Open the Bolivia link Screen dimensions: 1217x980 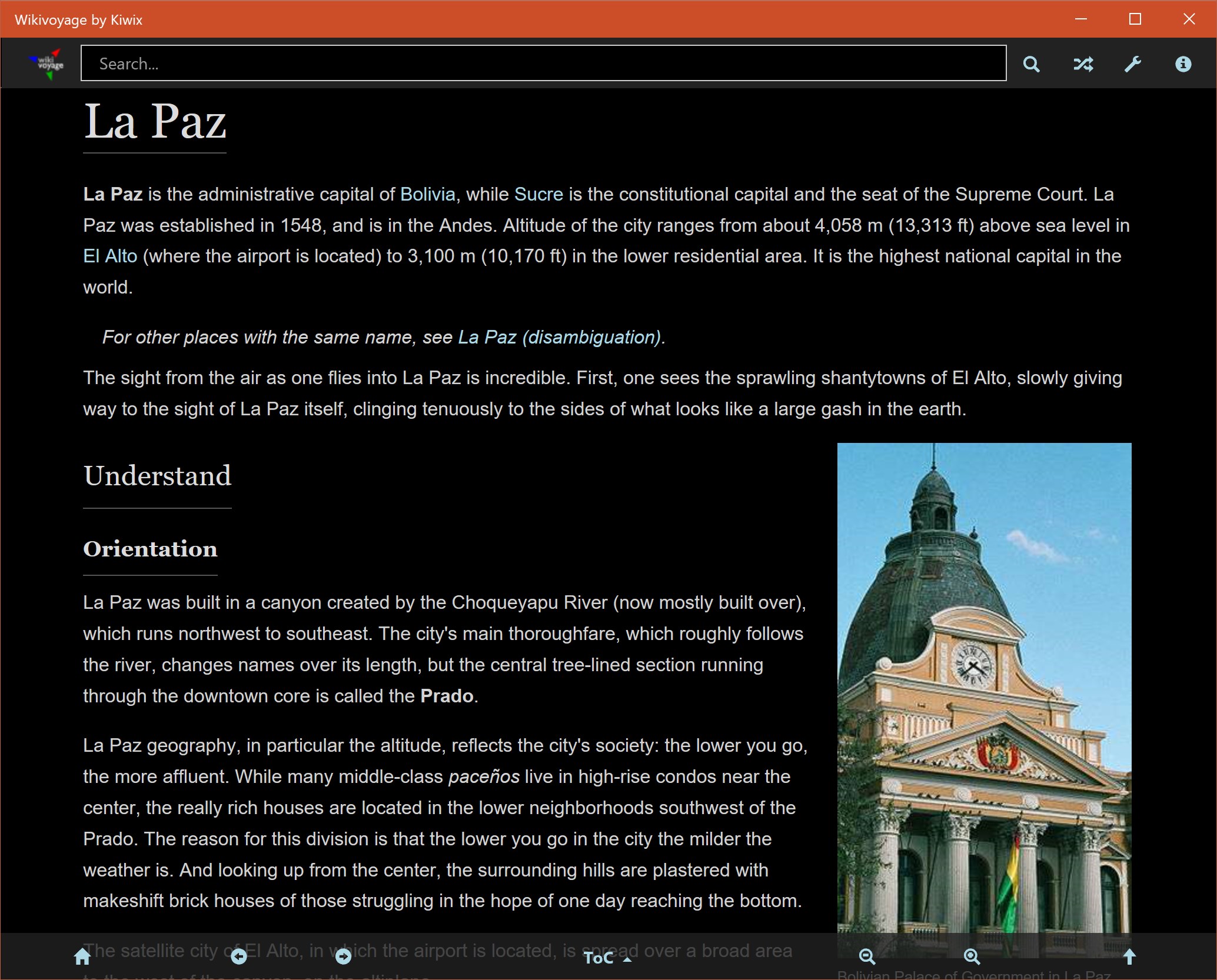[428, 194]
